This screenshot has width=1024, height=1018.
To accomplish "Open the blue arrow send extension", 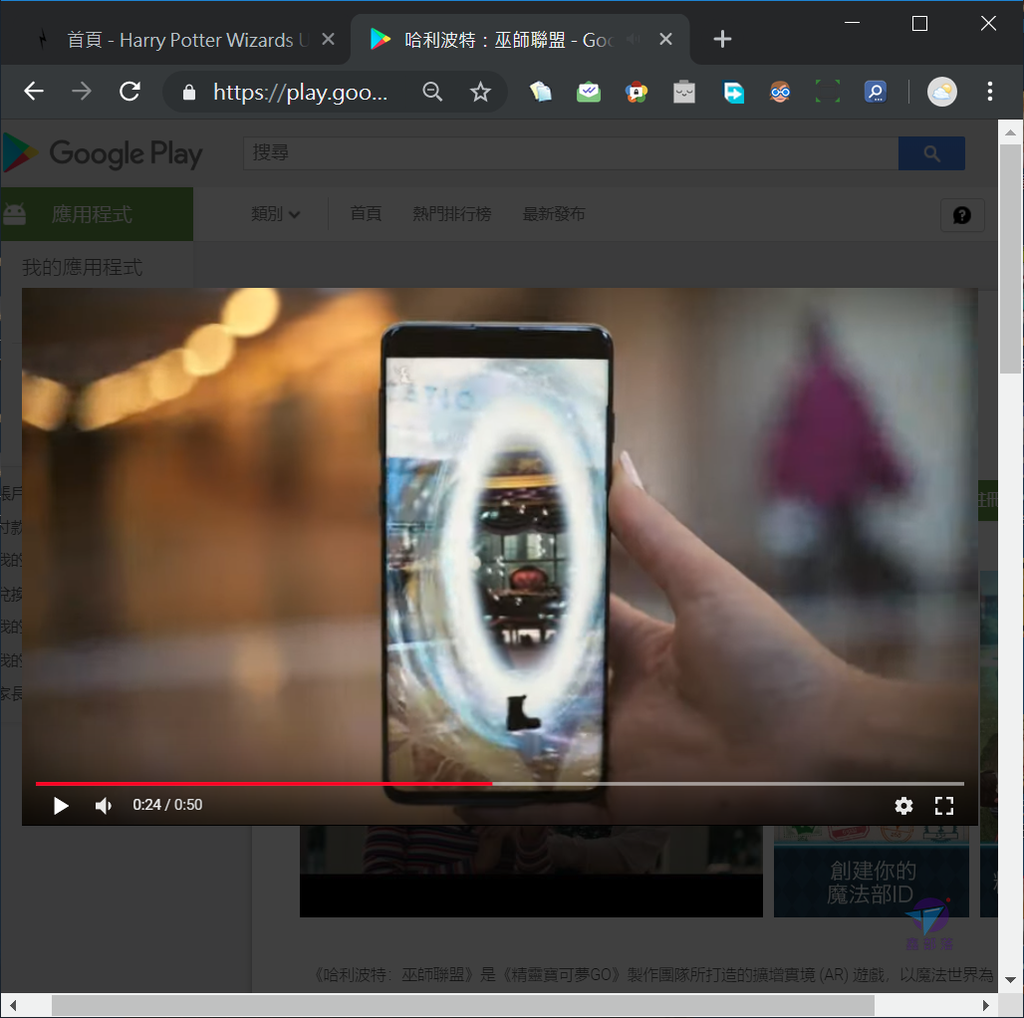I will 732,91.
